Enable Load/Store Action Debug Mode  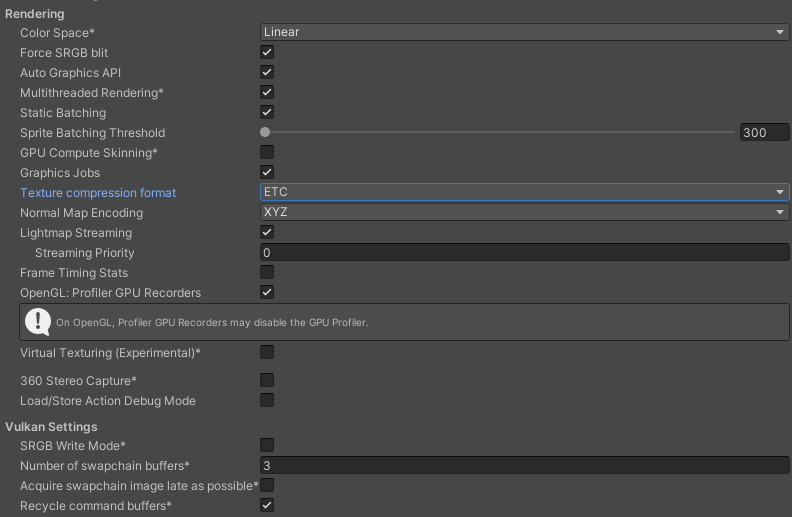point(267,400)
